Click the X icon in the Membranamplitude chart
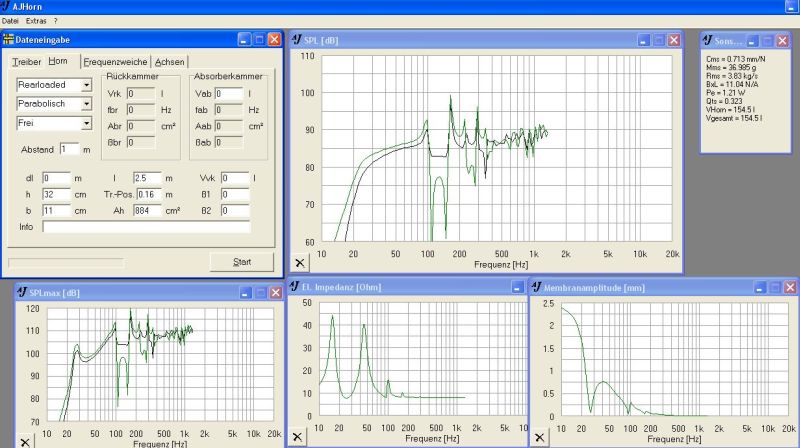 coord(539,437)
